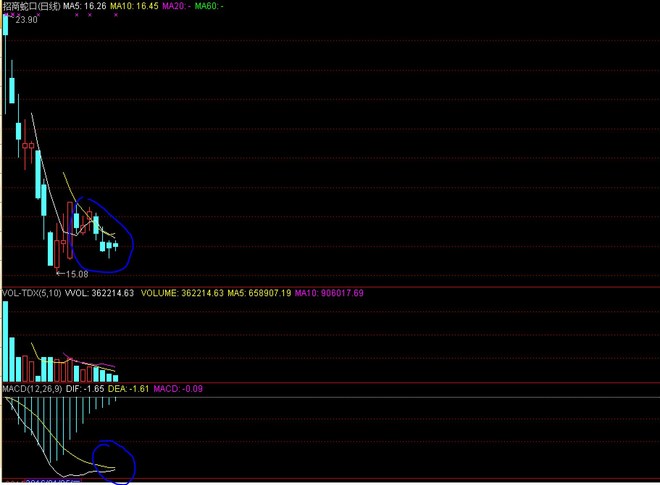The image size is (660, 485).
Task: Click the MACD: -0.09 value
Action: (178, 389)
